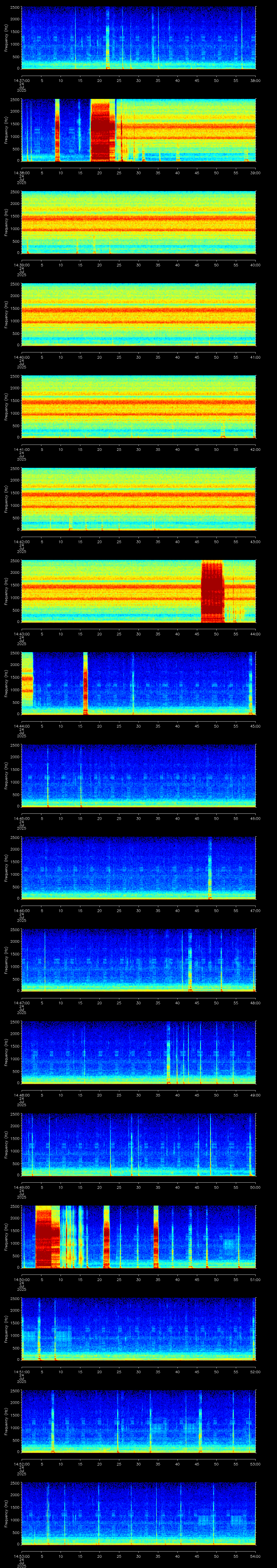Select the '14:43:00' start time label

pyautogui.click(x=21, y=634)
